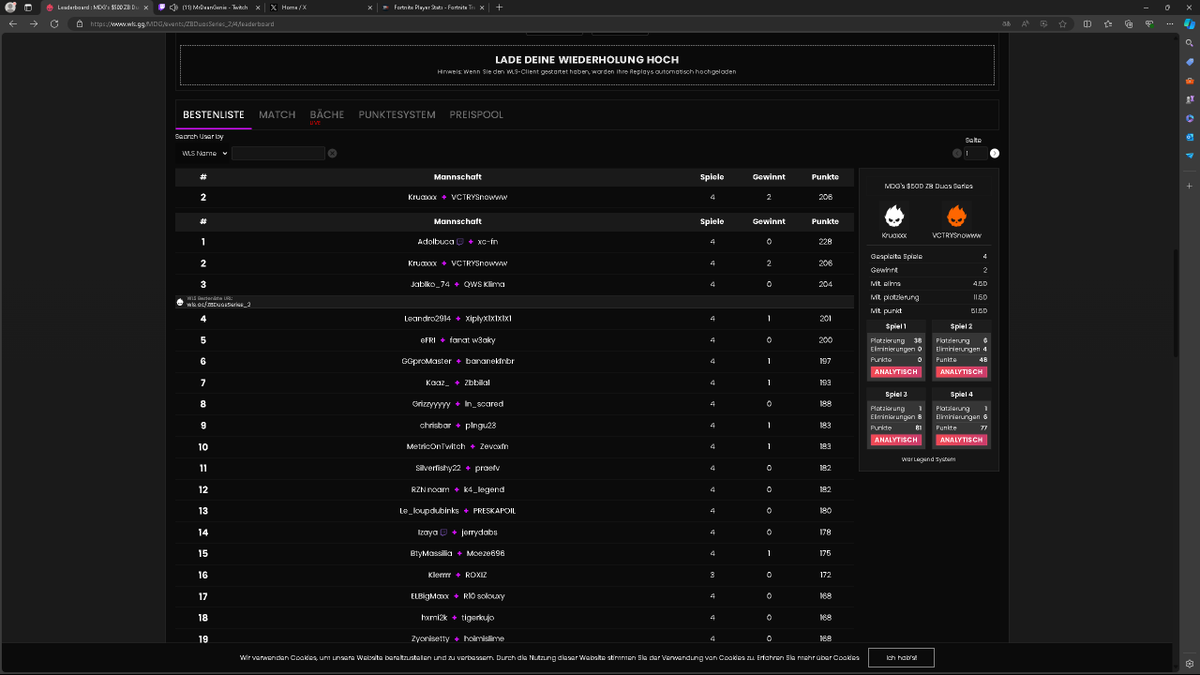
Task: Switch to the Home / X tab
Action: (x=320, y=7)
